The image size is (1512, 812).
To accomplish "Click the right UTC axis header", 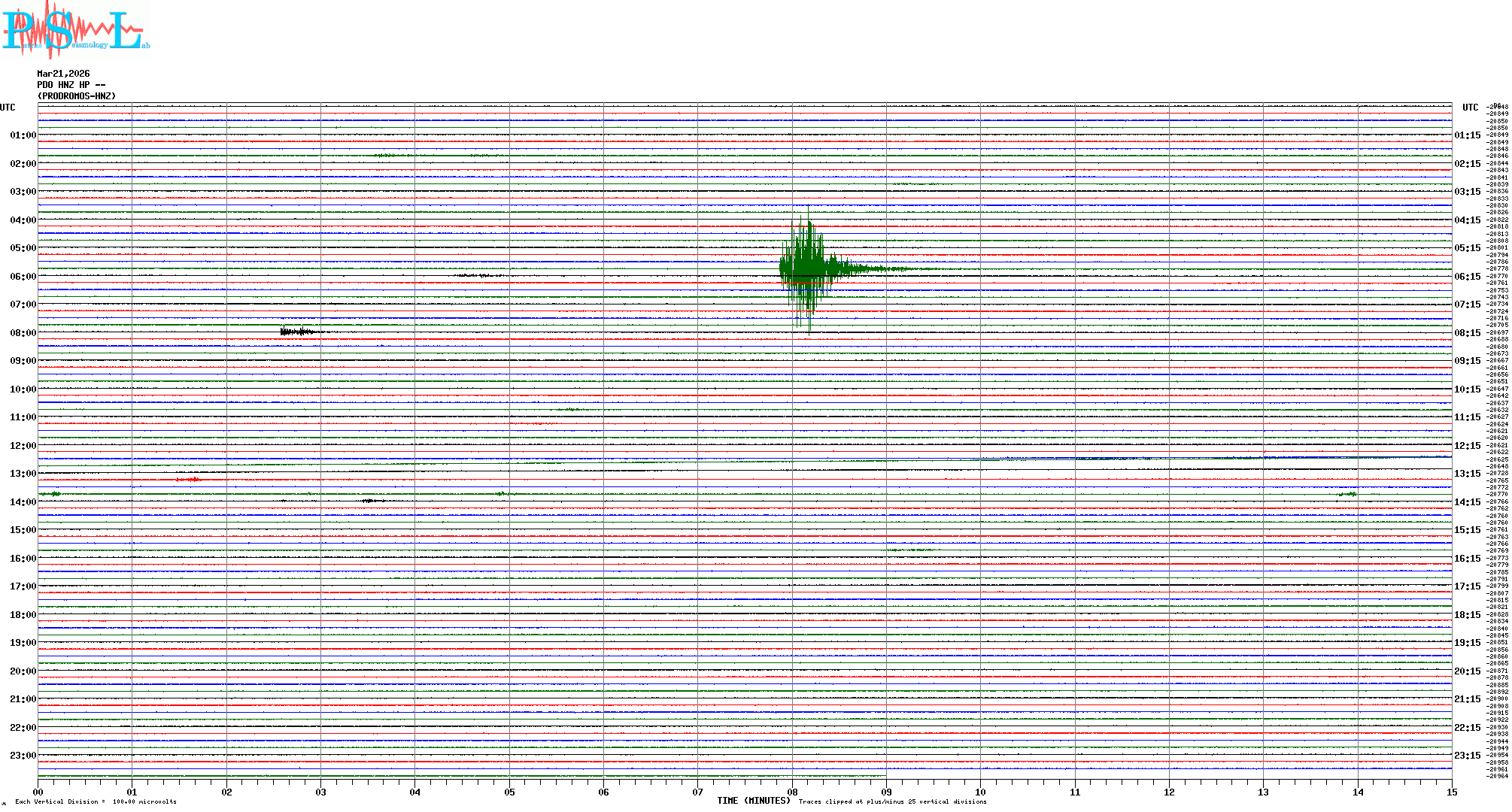I will pos(1470,108).
